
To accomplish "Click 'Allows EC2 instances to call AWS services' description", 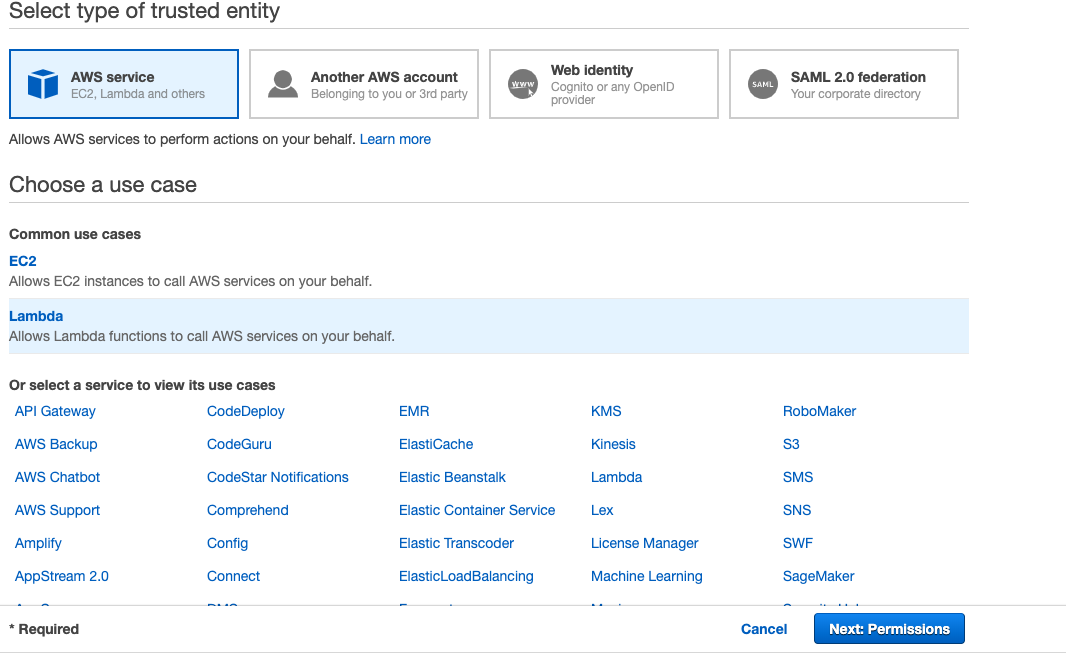I will coord(190,281).
